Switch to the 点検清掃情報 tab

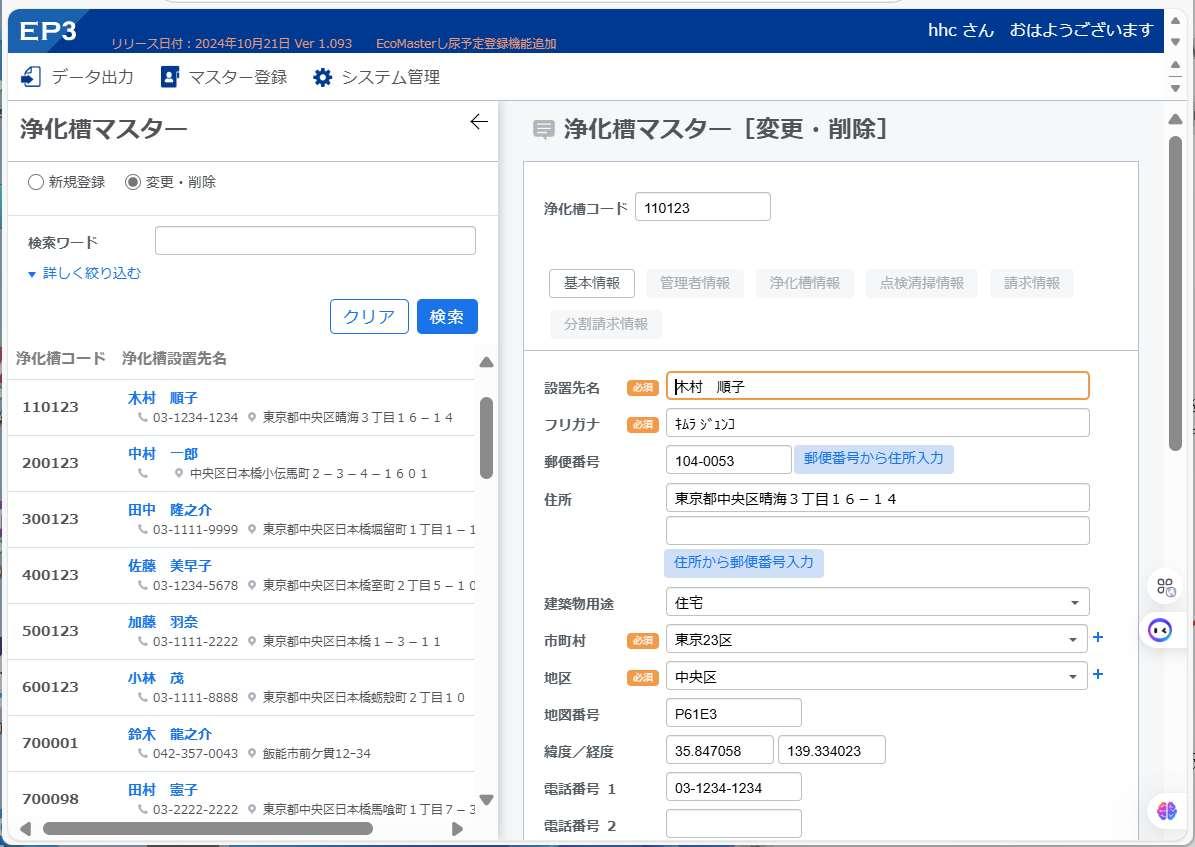pyautogui.click(x=921, y=283)
